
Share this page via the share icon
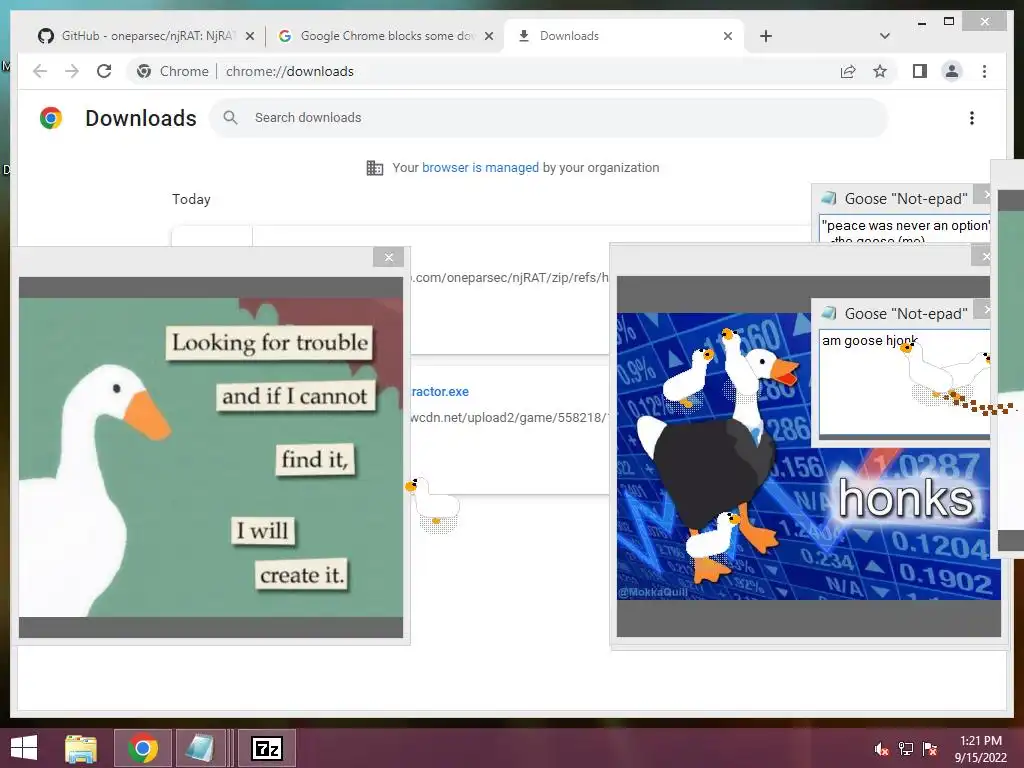pos(848,71)
